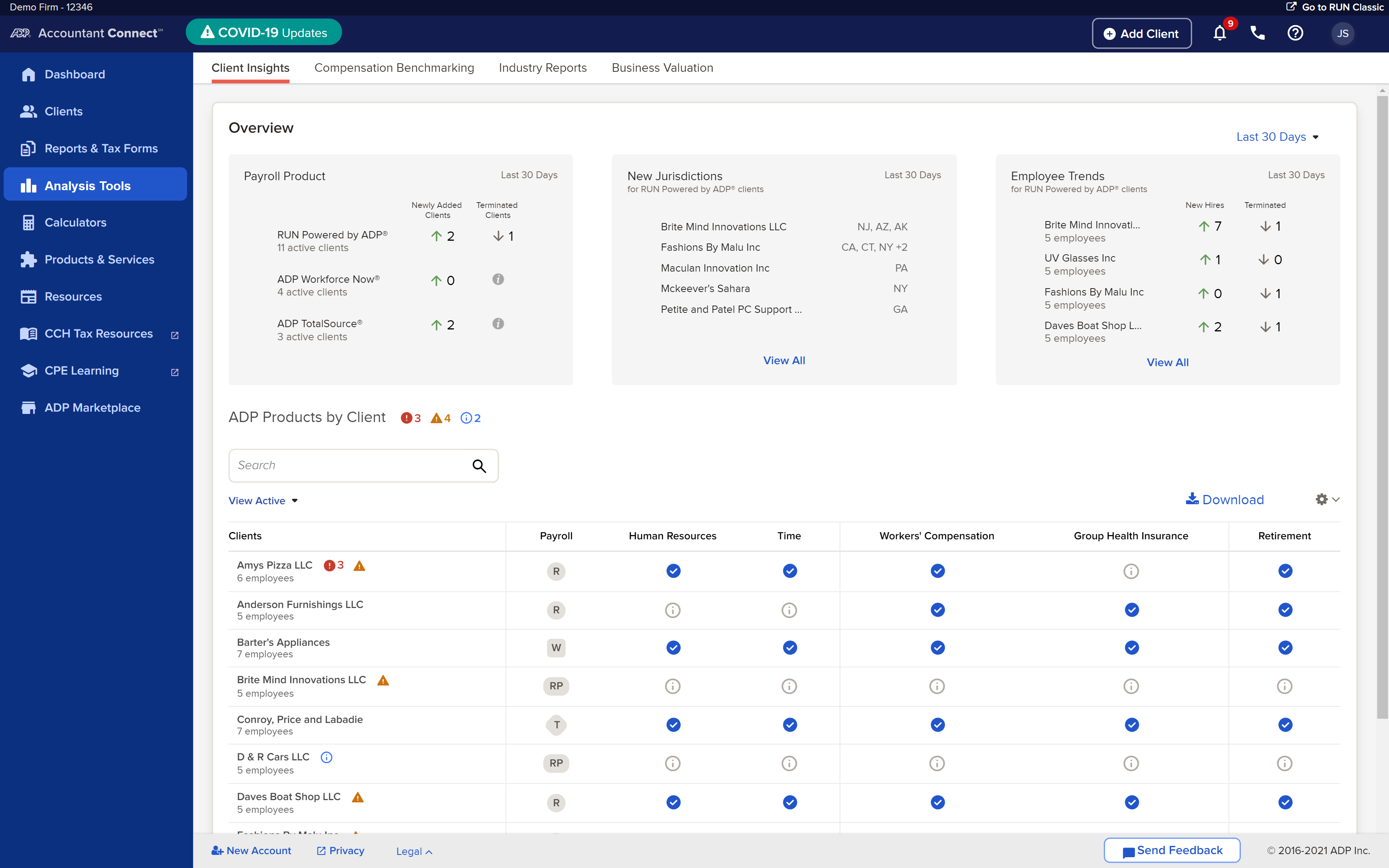Click the Download icon for client data

click(1192, 499)
